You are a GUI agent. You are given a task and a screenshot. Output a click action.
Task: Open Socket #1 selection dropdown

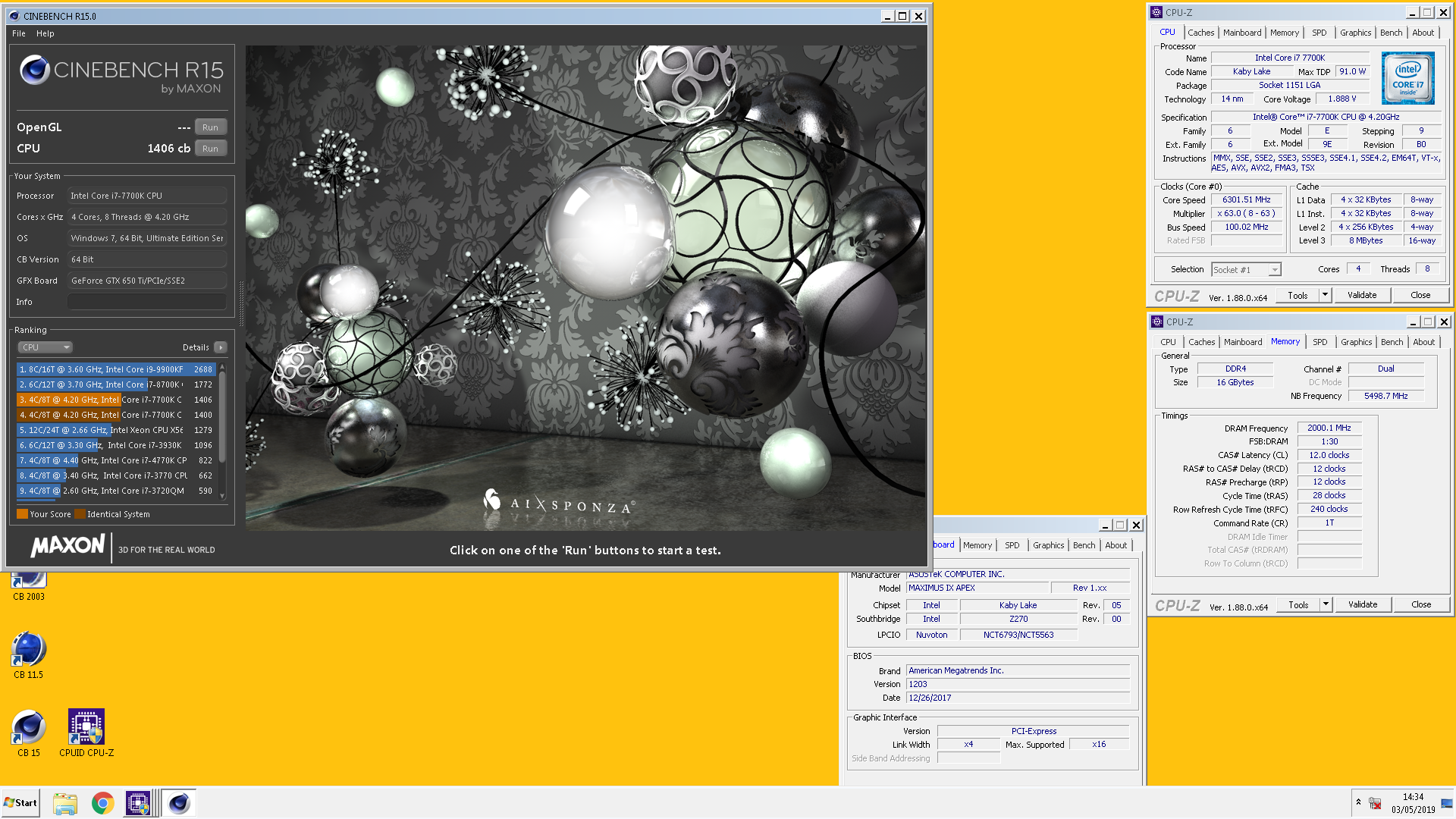point(1246,270)
